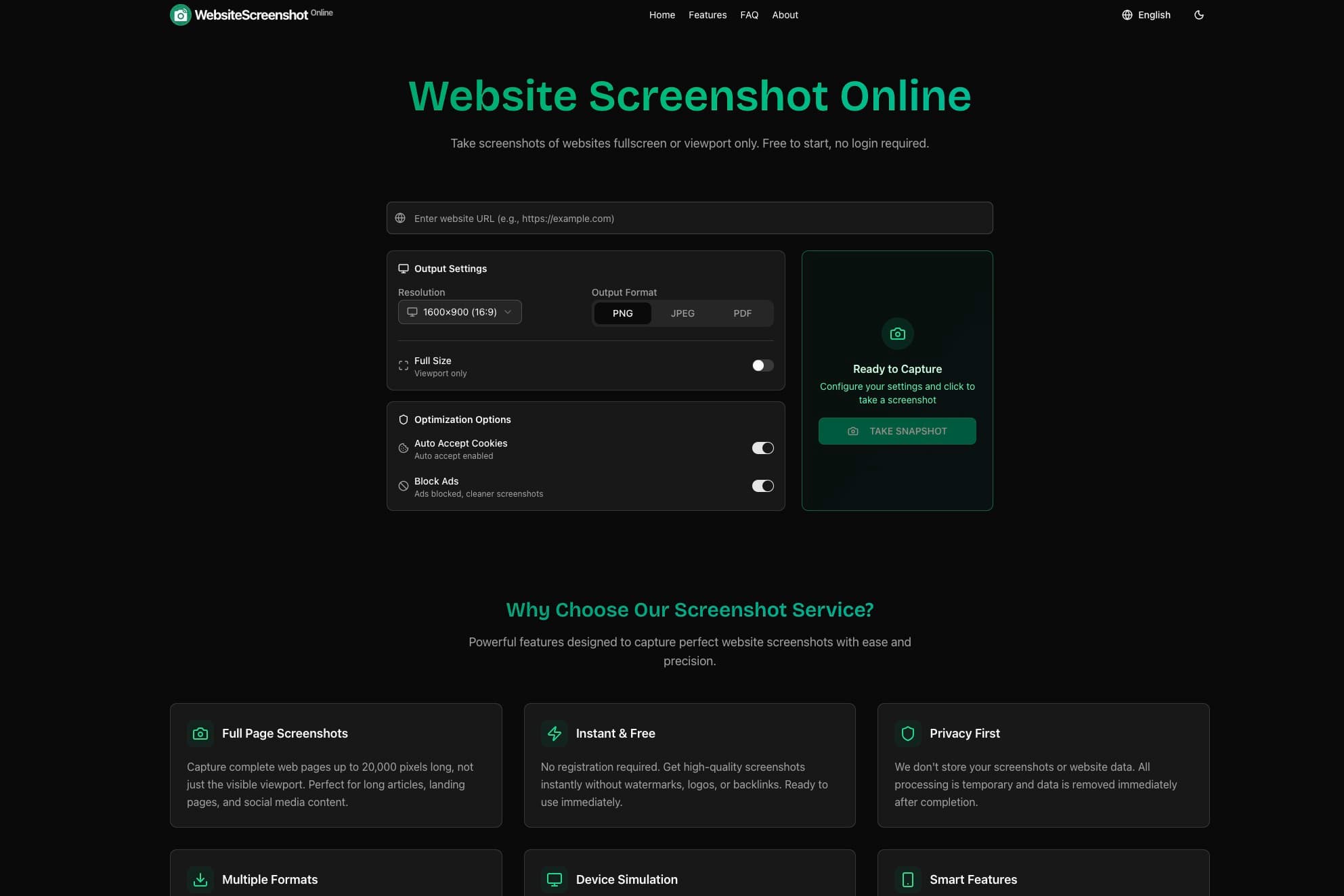Select PNG output format
Viewport: 1344px width, 896px height.
click(x=622, y=313)
